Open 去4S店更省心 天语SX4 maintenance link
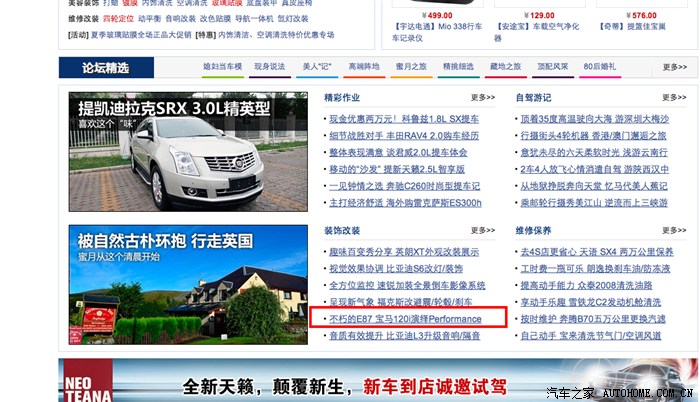Screen dimensions: 700x402 point(595,251)
